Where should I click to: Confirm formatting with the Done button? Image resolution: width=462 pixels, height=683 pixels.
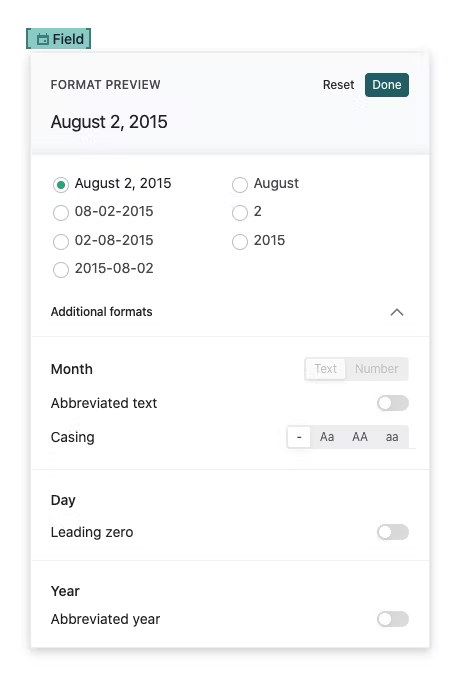(387, 85)
